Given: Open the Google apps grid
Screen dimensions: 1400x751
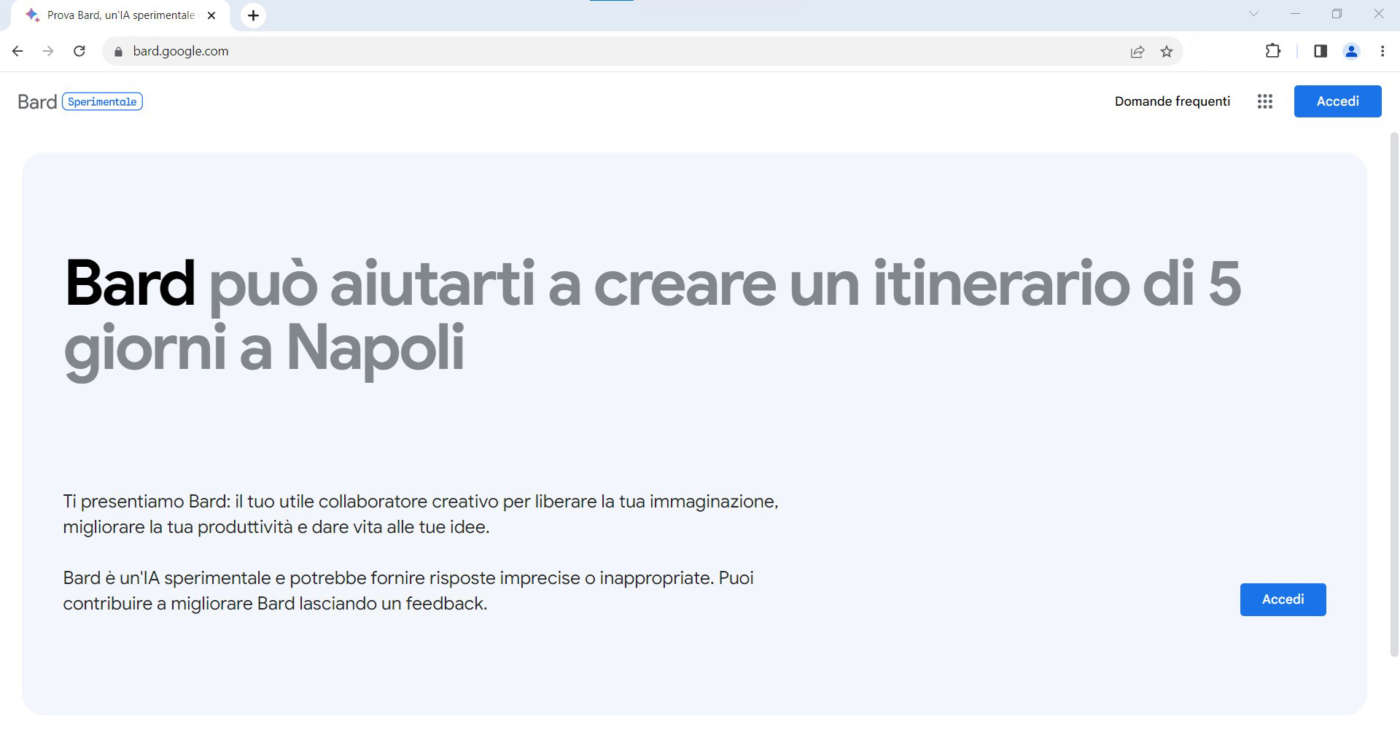Looking at the screenshot, I should point(1265,101).
